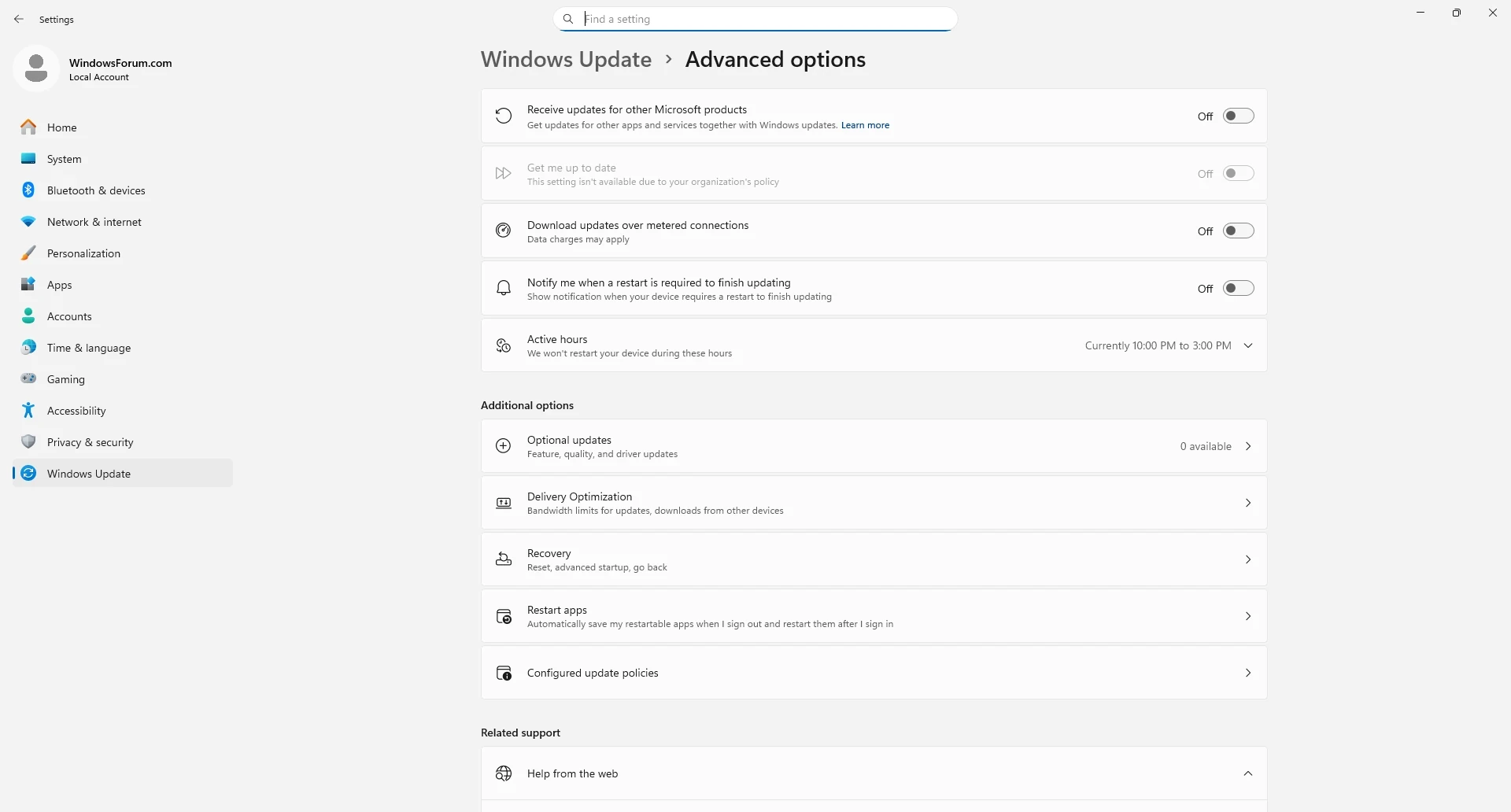Click the Time & language globe icon

click(28, 347)
